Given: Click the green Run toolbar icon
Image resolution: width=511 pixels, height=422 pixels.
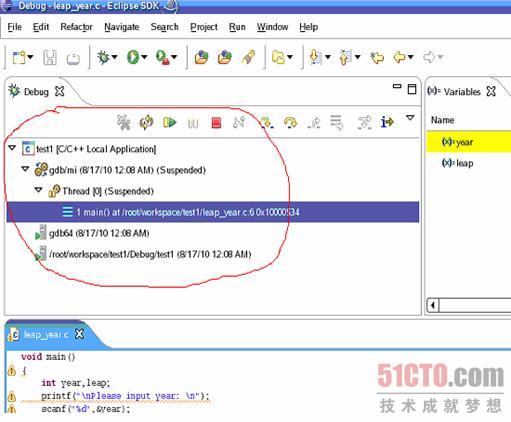Looking at the screenshot, I should tap(133, 57).
